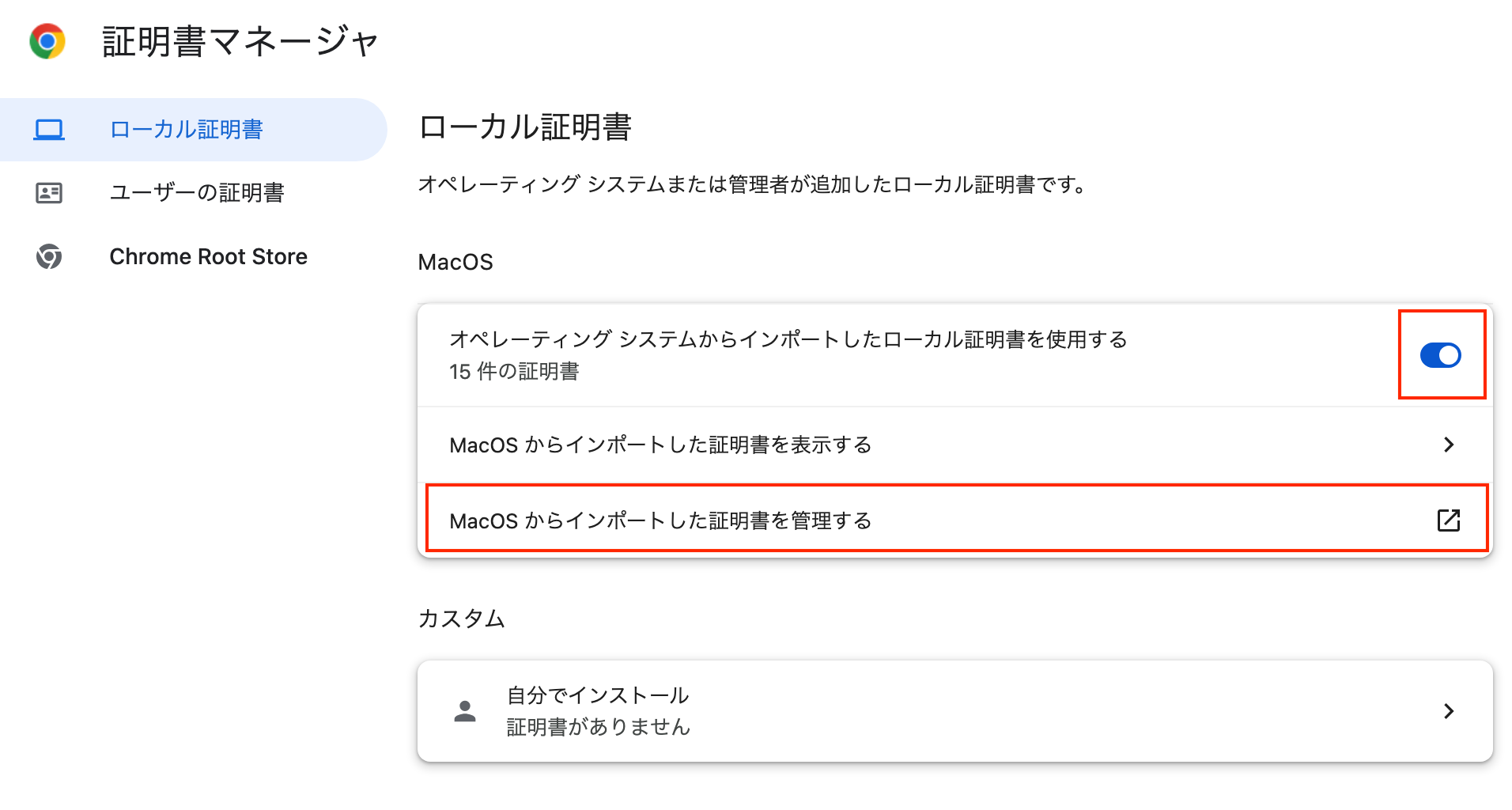The image size is (1512, 810).
Task: Click the external link icon for 証明書を管理する
Action: [x=1448, y=520]
